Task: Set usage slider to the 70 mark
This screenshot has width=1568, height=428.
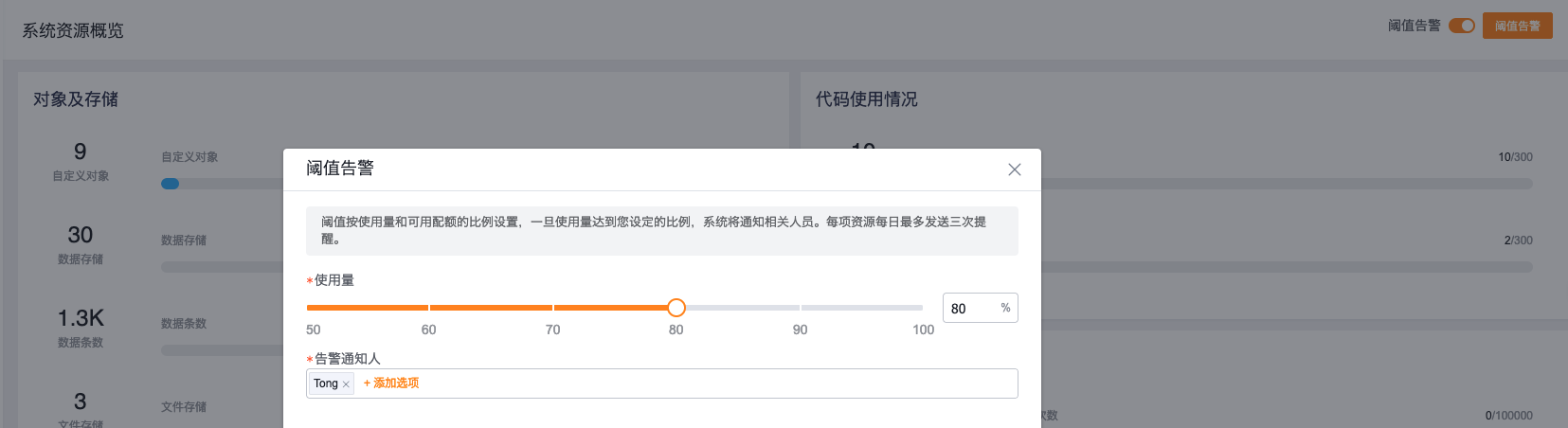Action: pos(553,308)
